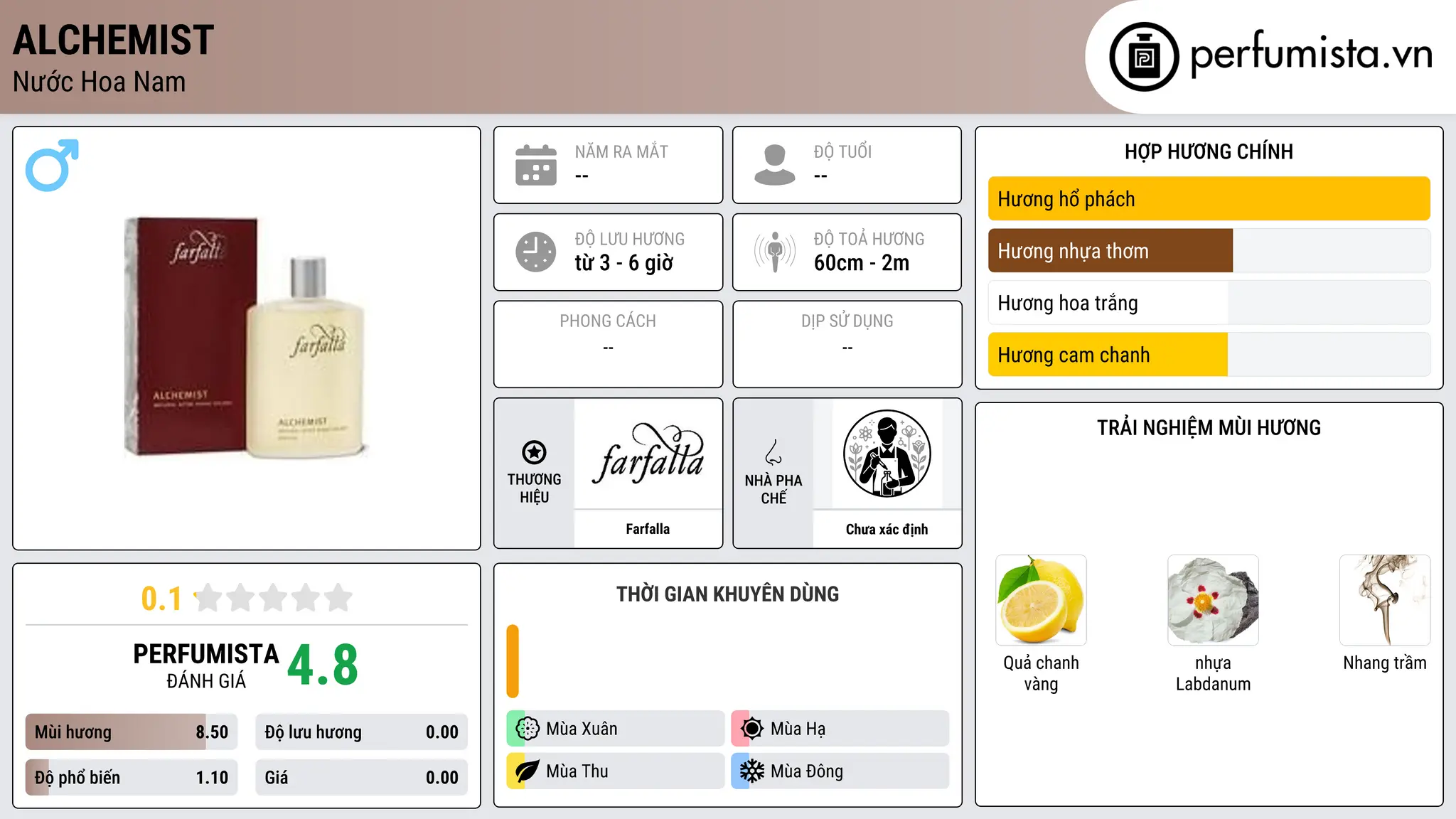Click the Perfumista đánh giá label
The height and width of the screenshot is (819, 1456).
206,665
